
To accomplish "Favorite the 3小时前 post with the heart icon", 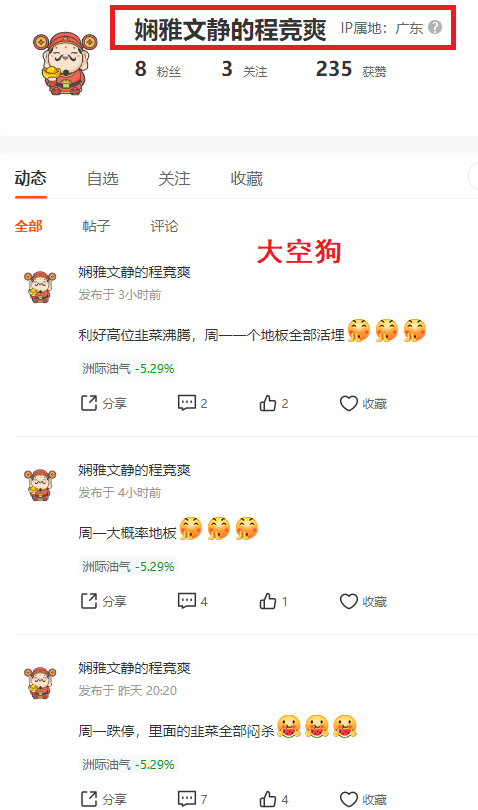I will pyautogui.click(x=363, y=403).
